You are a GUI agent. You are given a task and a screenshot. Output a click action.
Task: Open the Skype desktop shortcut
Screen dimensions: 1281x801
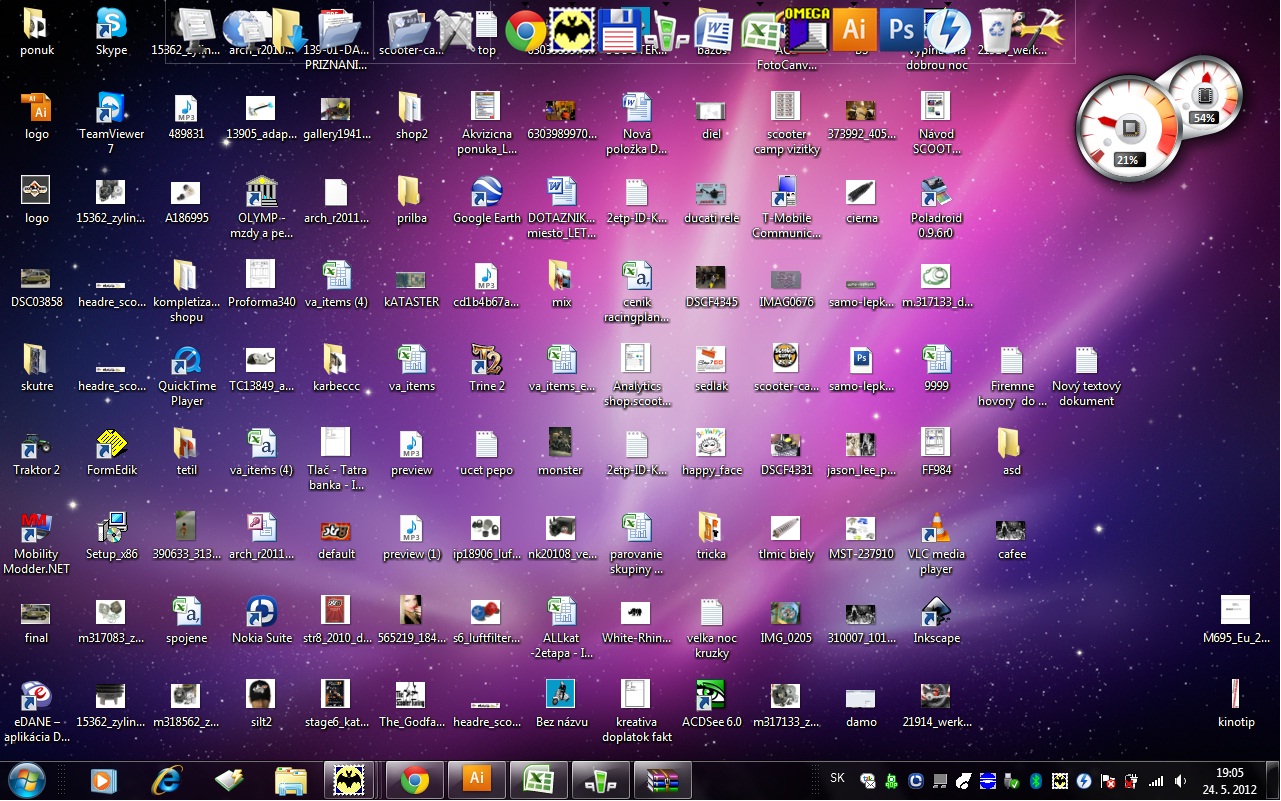coord(111,25)
